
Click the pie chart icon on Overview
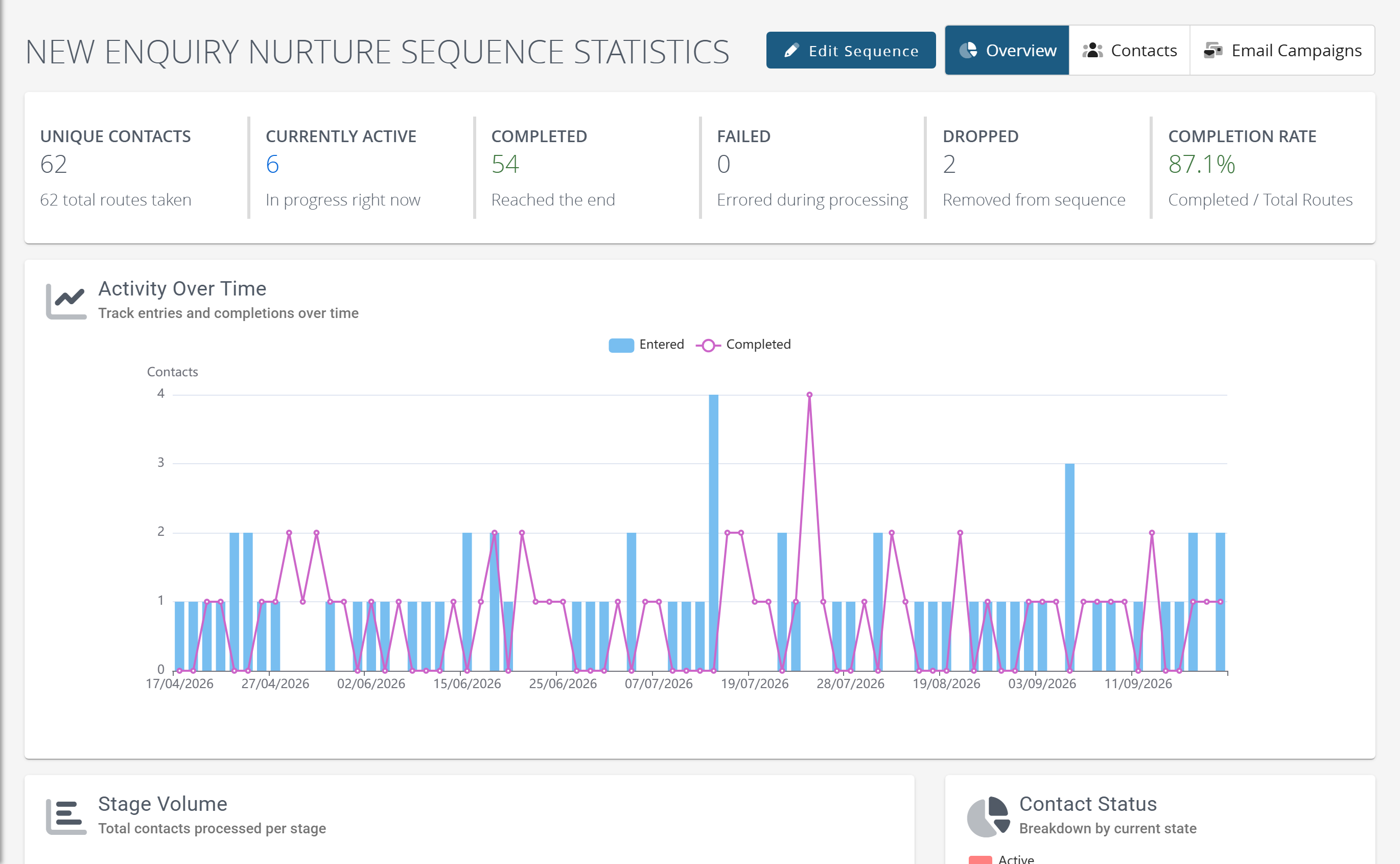(x=968, y=50)
